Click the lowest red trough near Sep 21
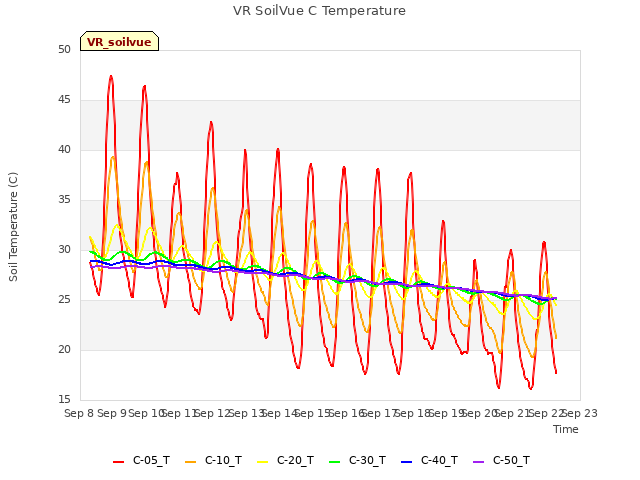The width and height of the screenshot is (640, 480). 531,389
